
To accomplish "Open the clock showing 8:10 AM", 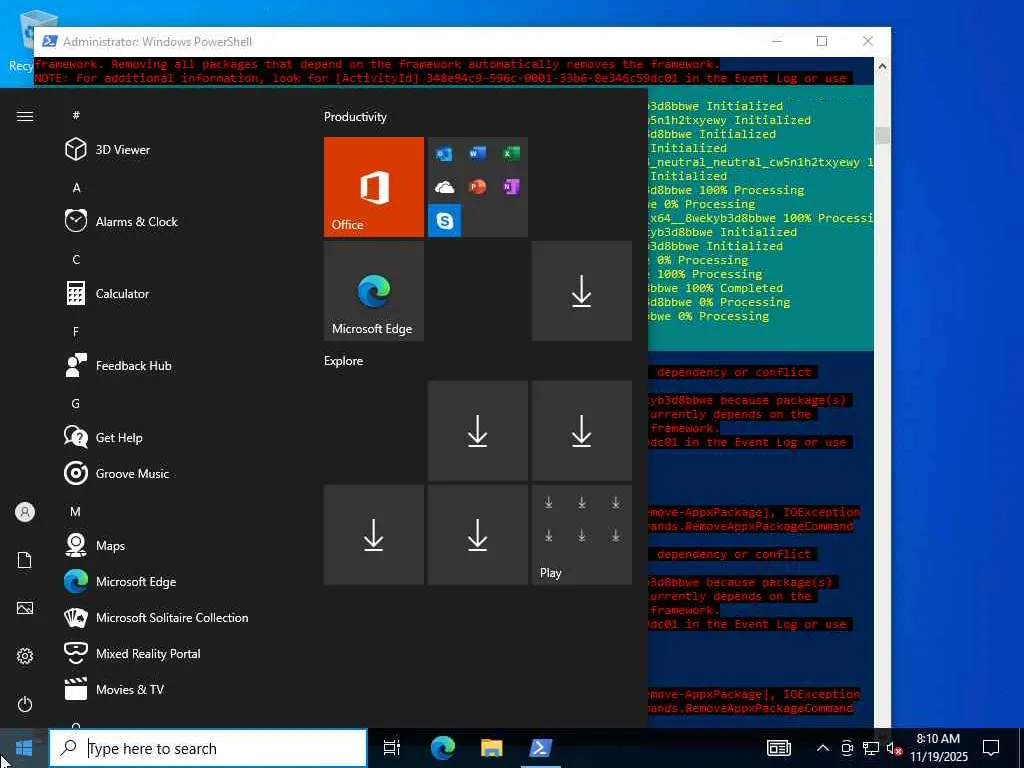I will coord(938,748).
